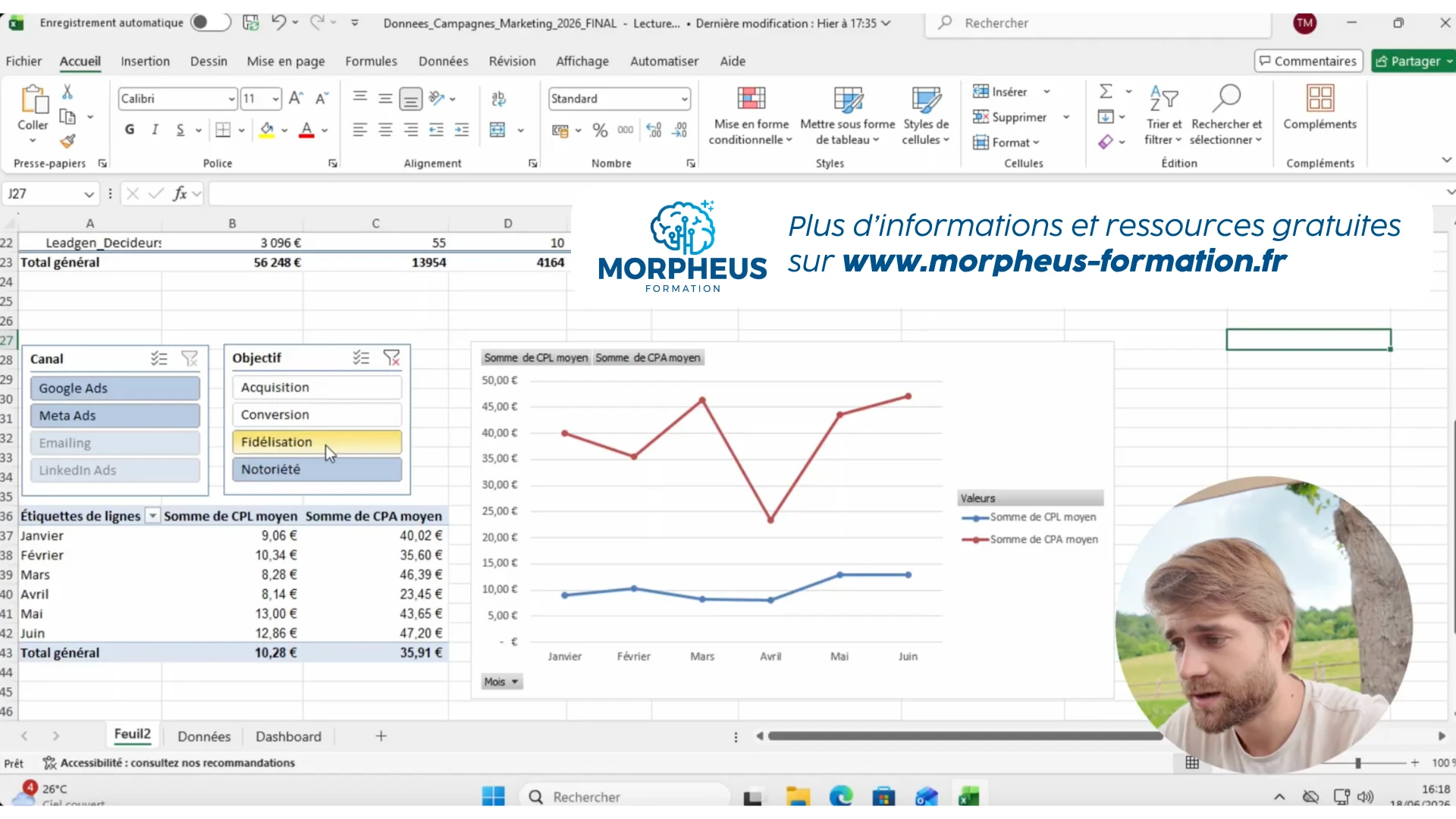Click the AutoSum sigma icon
The width and height of the screenshot is (1456, 819).
tap(1106, 92)
